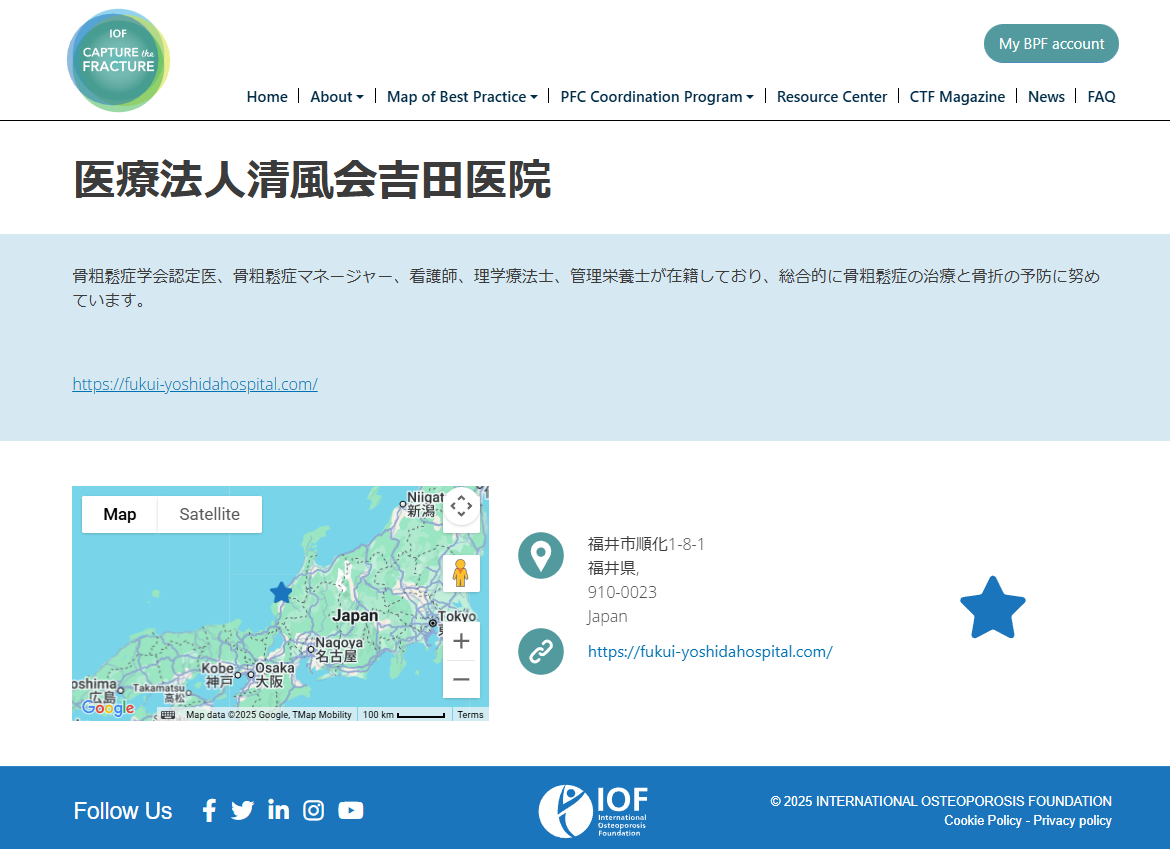Zoom in on the map
This screenshot has height=849, width=1170.
(x=461, y=641)
